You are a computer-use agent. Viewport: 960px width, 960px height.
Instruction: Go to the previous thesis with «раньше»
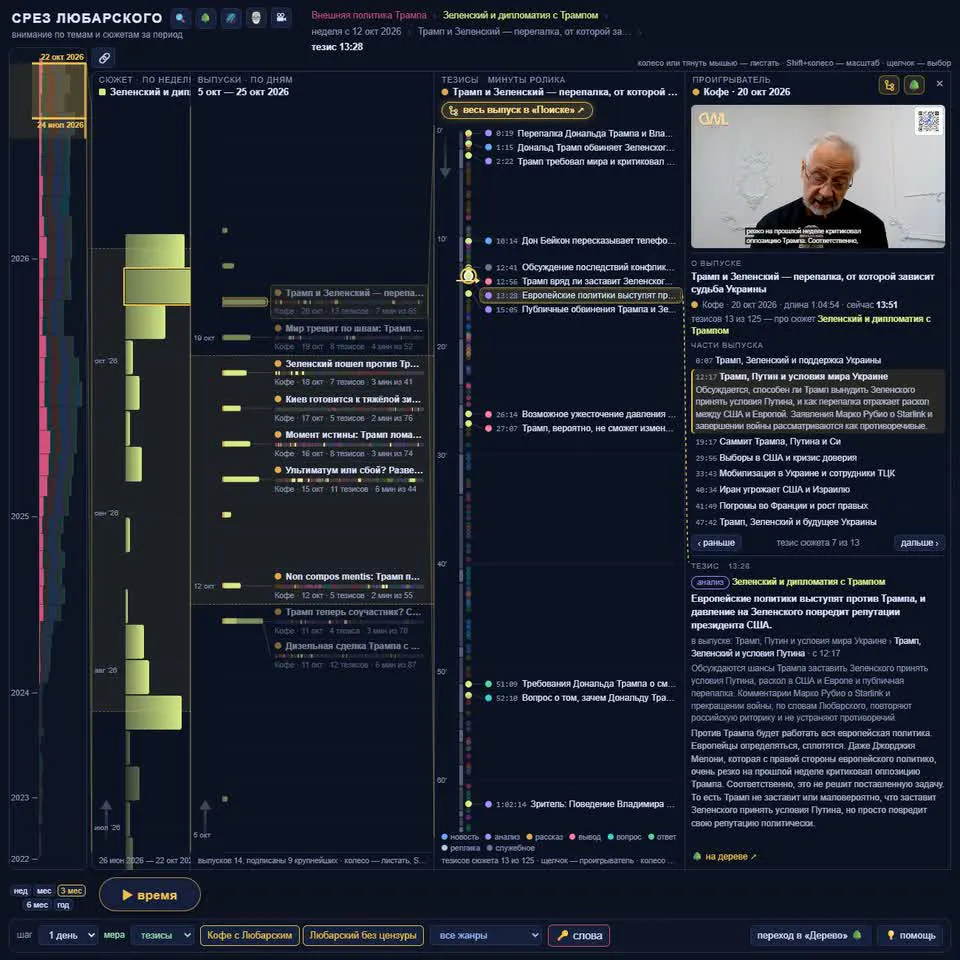click(716, 542)
